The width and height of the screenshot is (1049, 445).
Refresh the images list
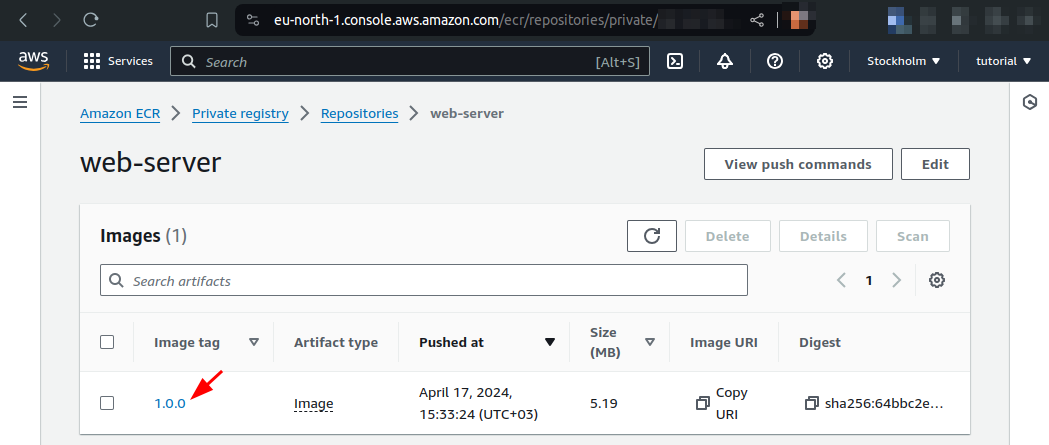coord(652,236)
